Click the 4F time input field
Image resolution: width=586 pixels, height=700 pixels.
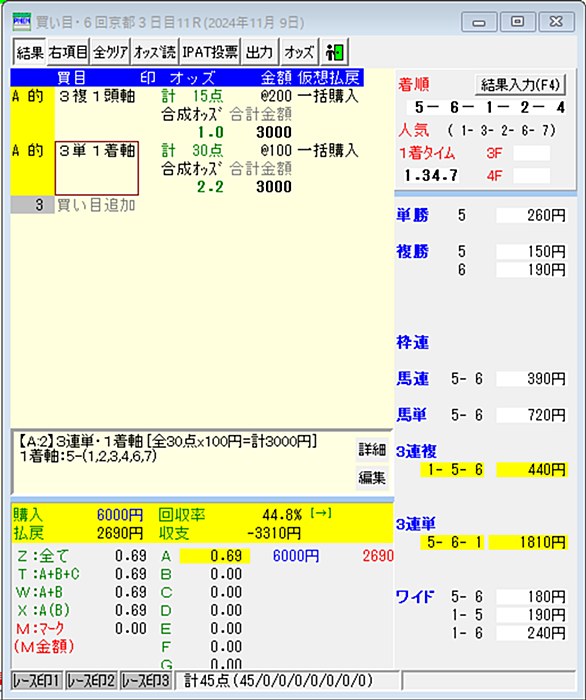pos(532,175)
